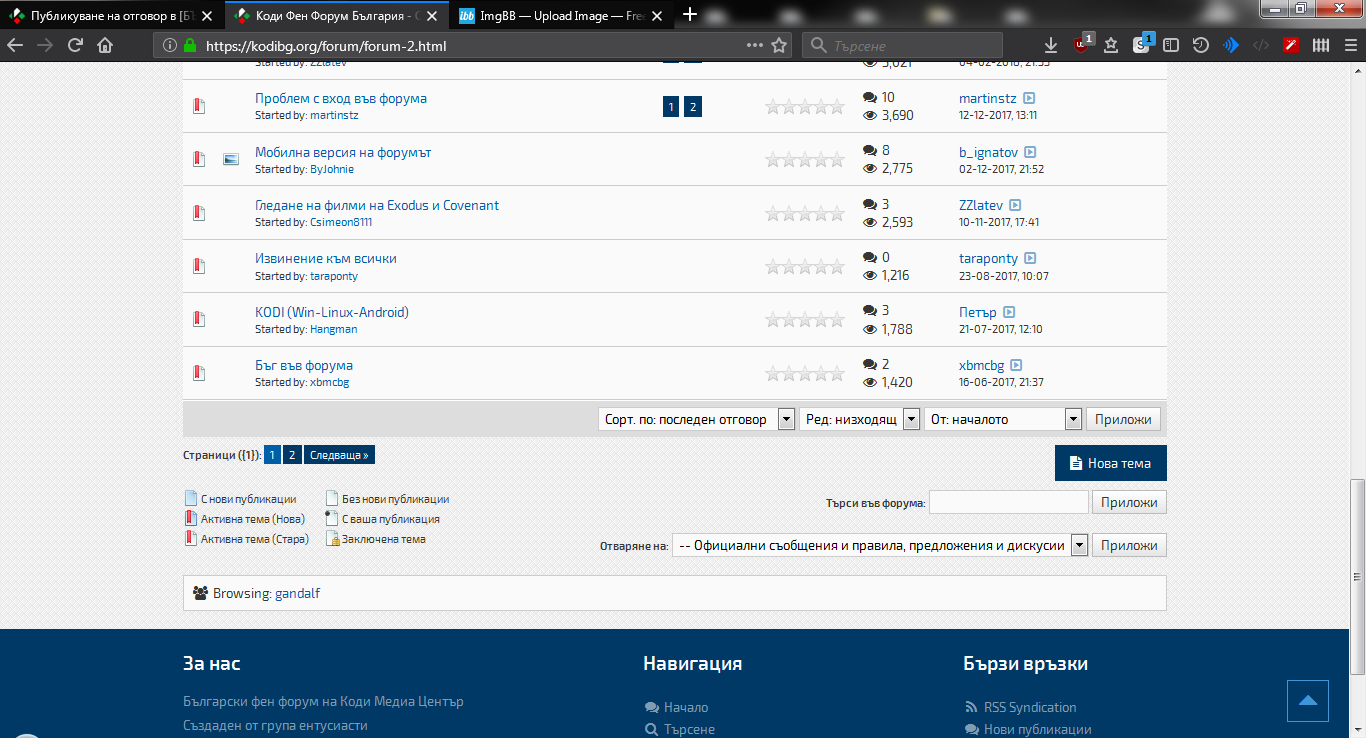1366x738 pixels.
Task: Open topic Гледане на филми на Exodus и Covenant
Action: click(x=377, y=205)
